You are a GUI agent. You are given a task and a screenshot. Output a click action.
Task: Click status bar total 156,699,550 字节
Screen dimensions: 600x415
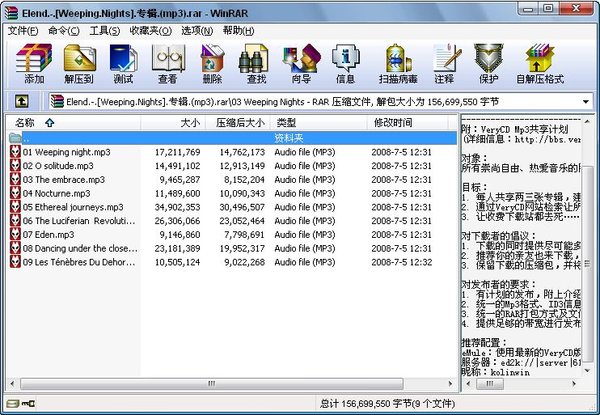387,404
